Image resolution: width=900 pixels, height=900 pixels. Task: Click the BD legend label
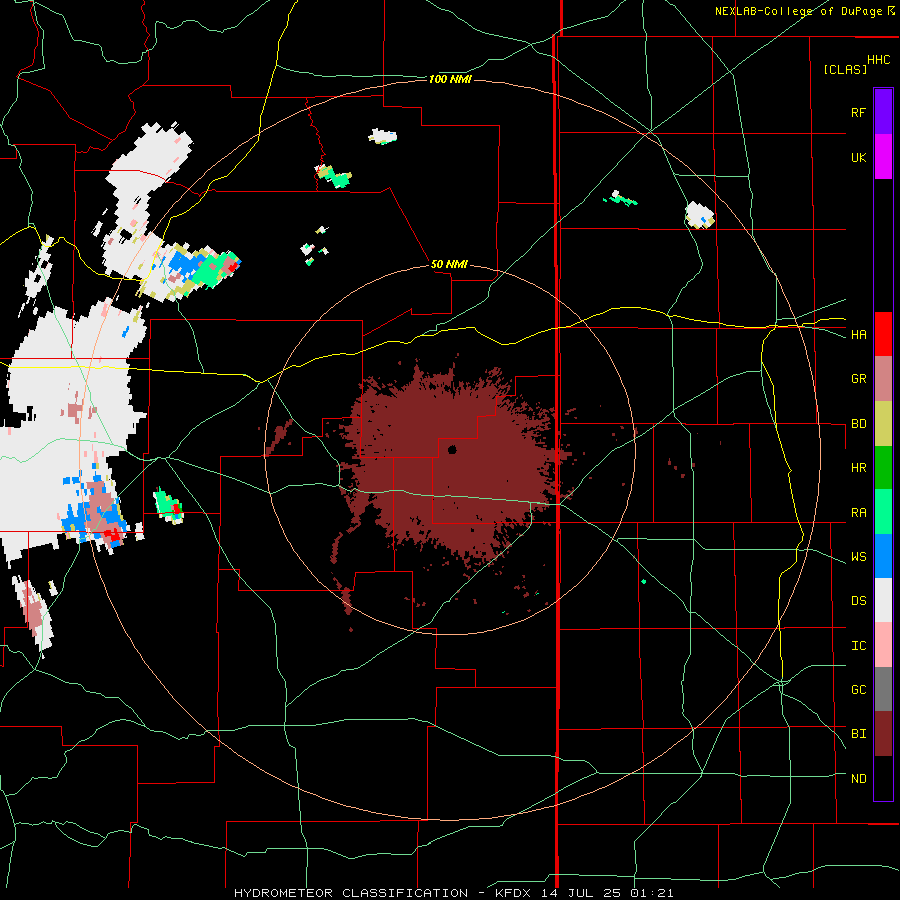tap(858, 424)
